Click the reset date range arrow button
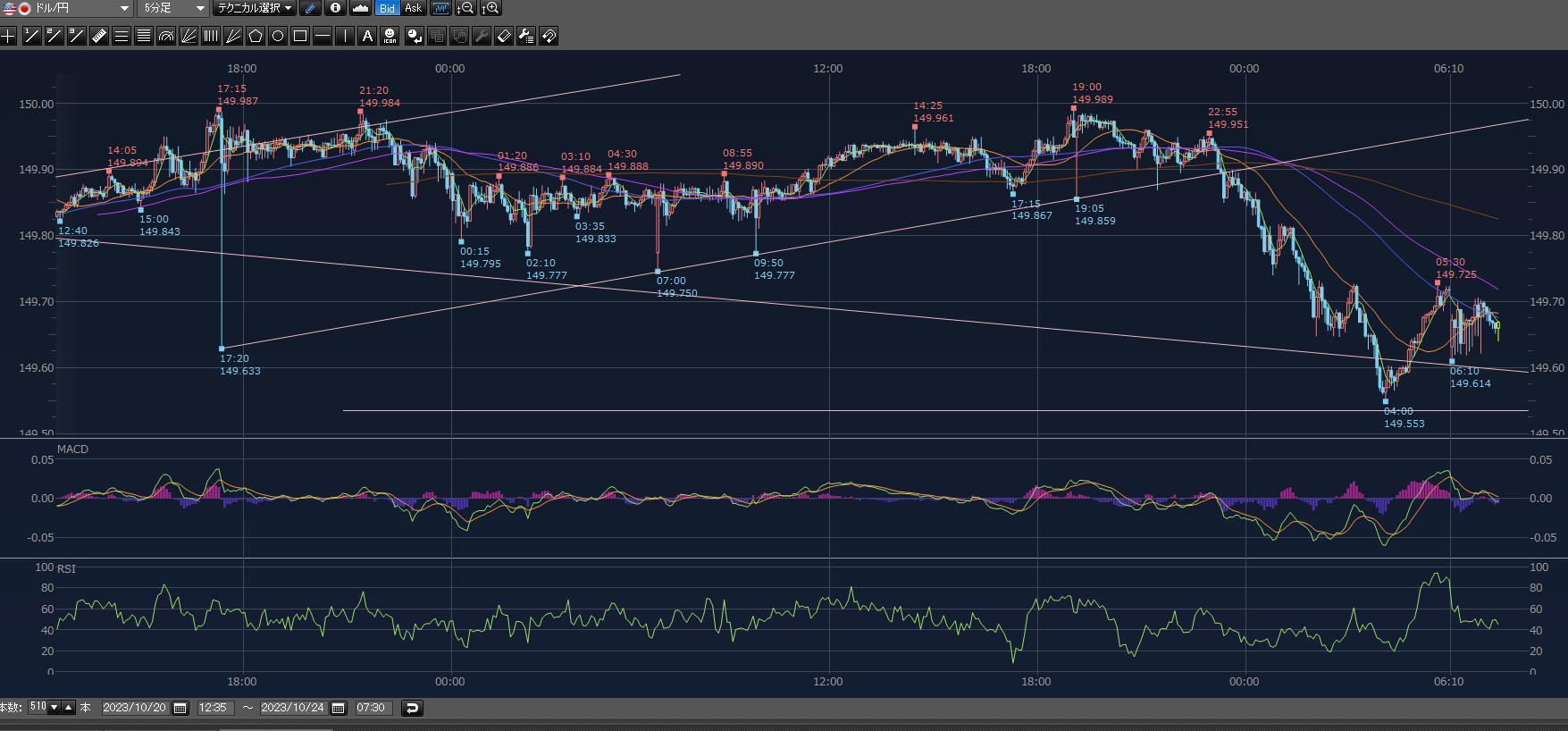The height and width of the screenshot is (731, 1568). [412, 708]
